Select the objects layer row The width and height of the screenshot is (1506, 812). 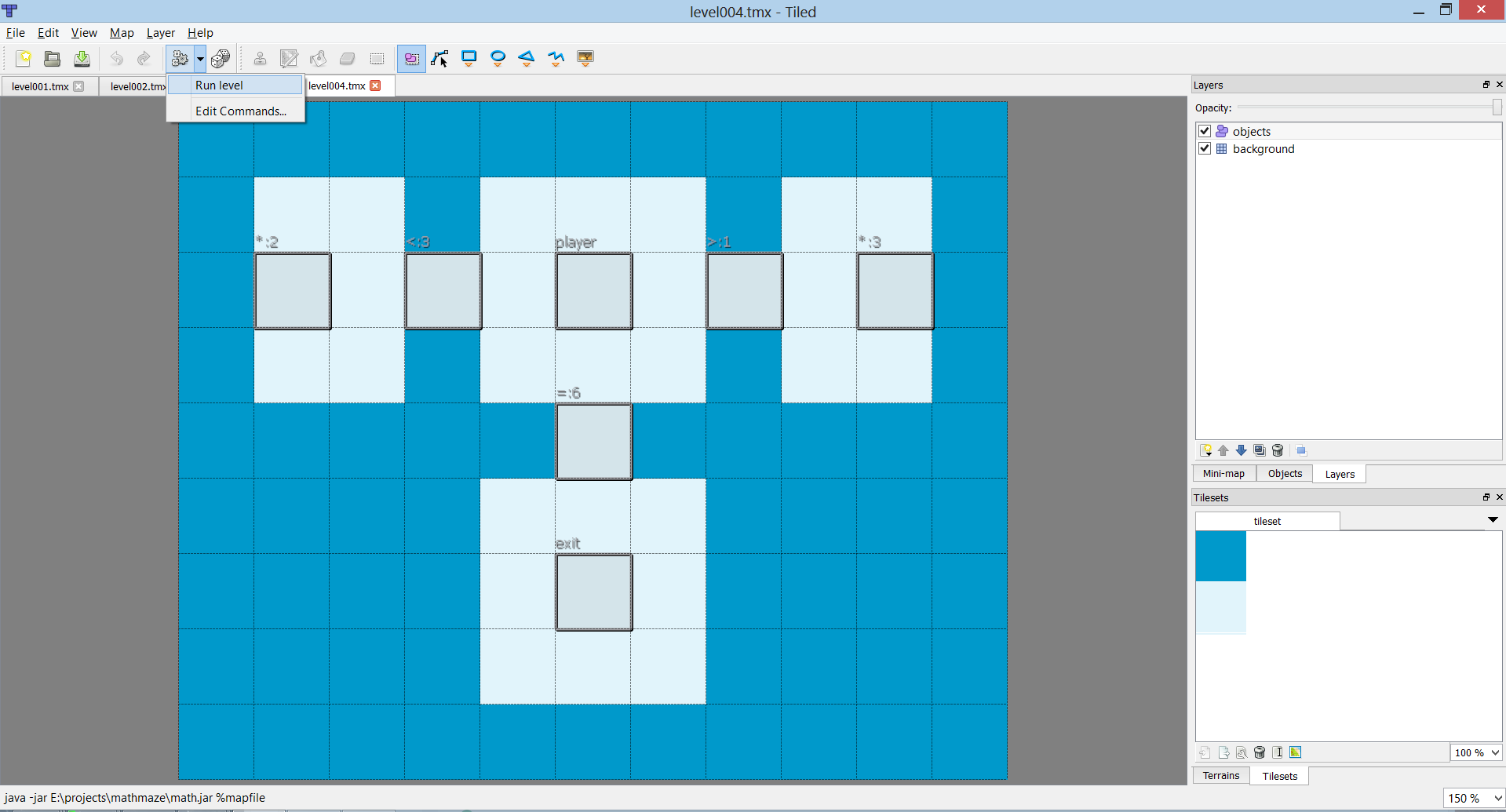(x=1348, y=131)
